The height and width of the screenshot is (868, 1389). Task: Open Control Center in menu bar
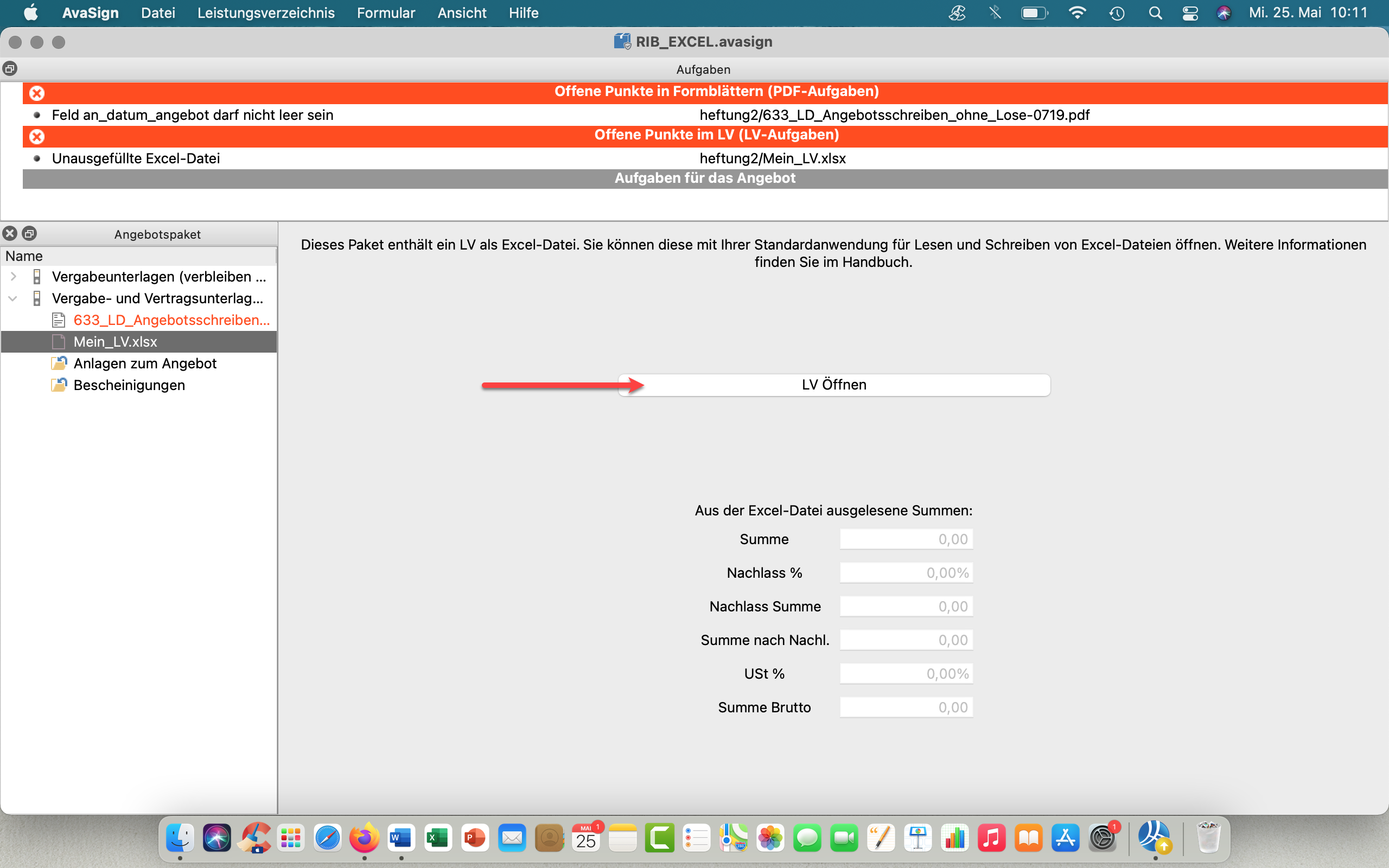point(1190,12)
